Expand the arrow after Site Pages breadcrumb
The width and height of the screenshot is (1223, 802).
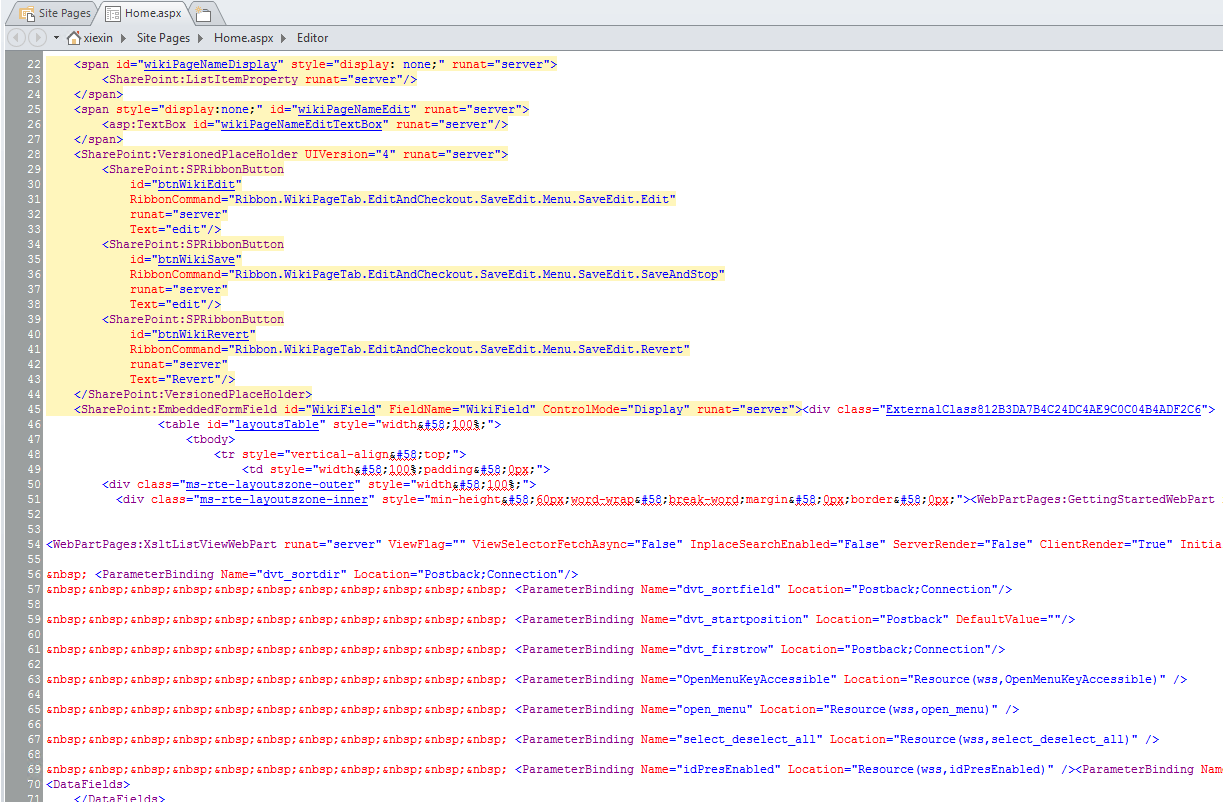tap(201, 38)
